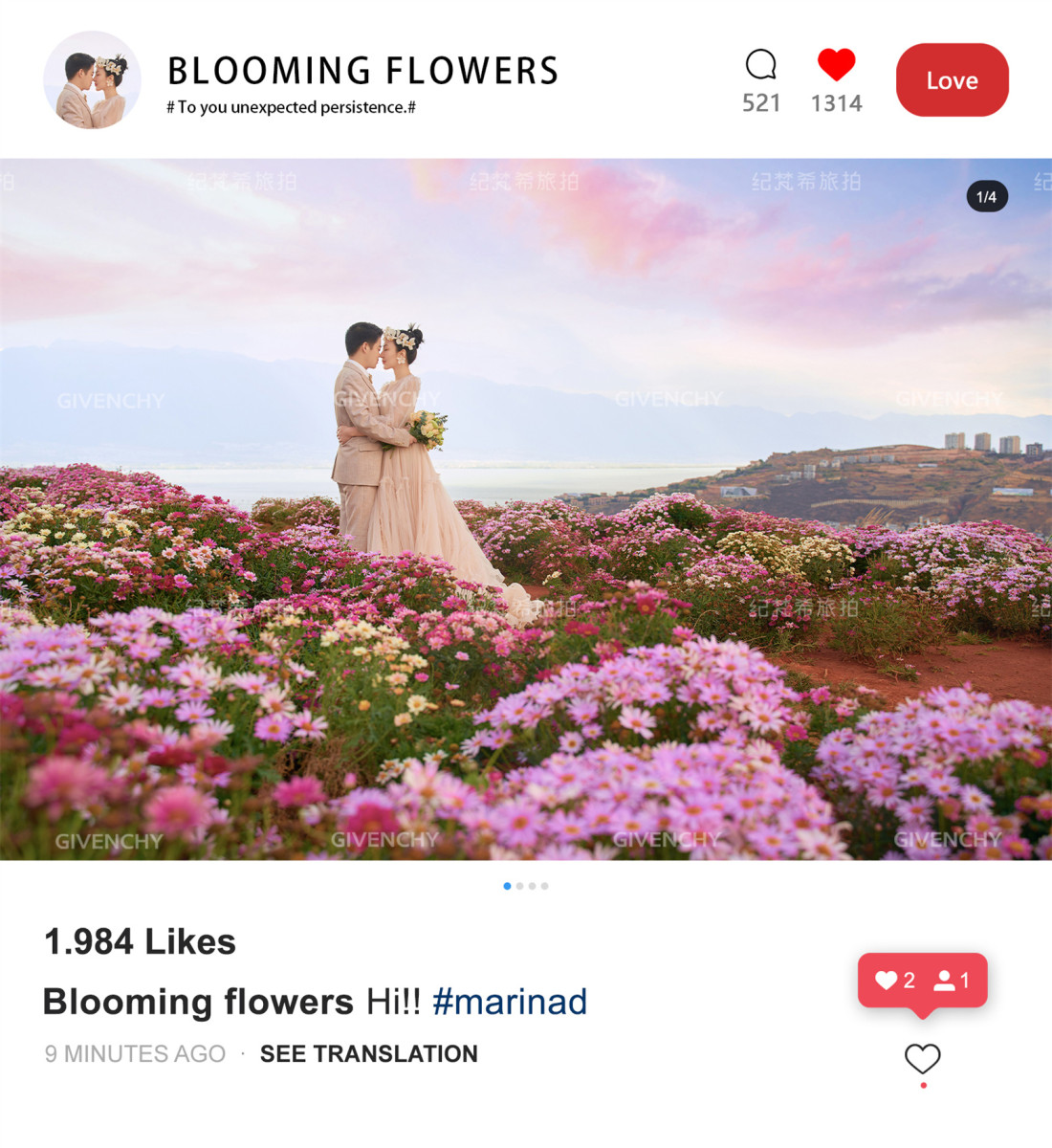Screen dimensions: 1052x1148
Task: Select the second carousel dot
Action: click(519, 886)
